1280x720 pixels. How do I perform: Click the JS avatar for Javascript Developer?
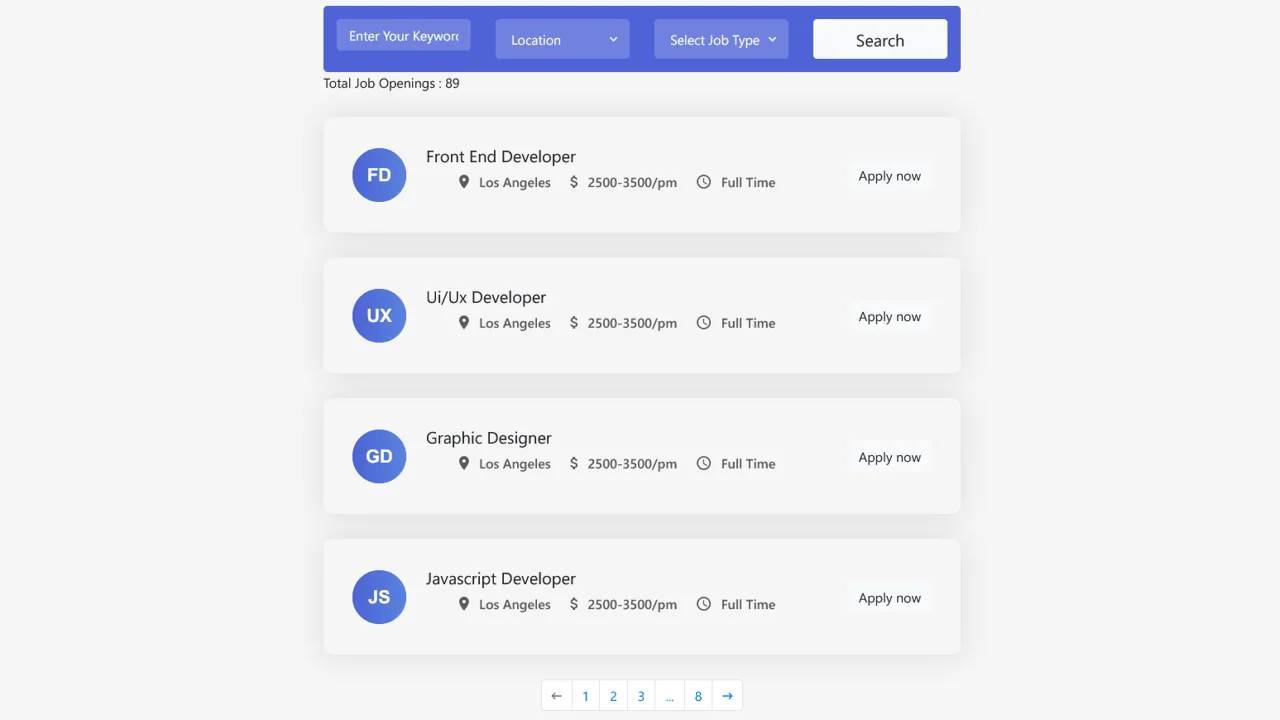point(379,596)
